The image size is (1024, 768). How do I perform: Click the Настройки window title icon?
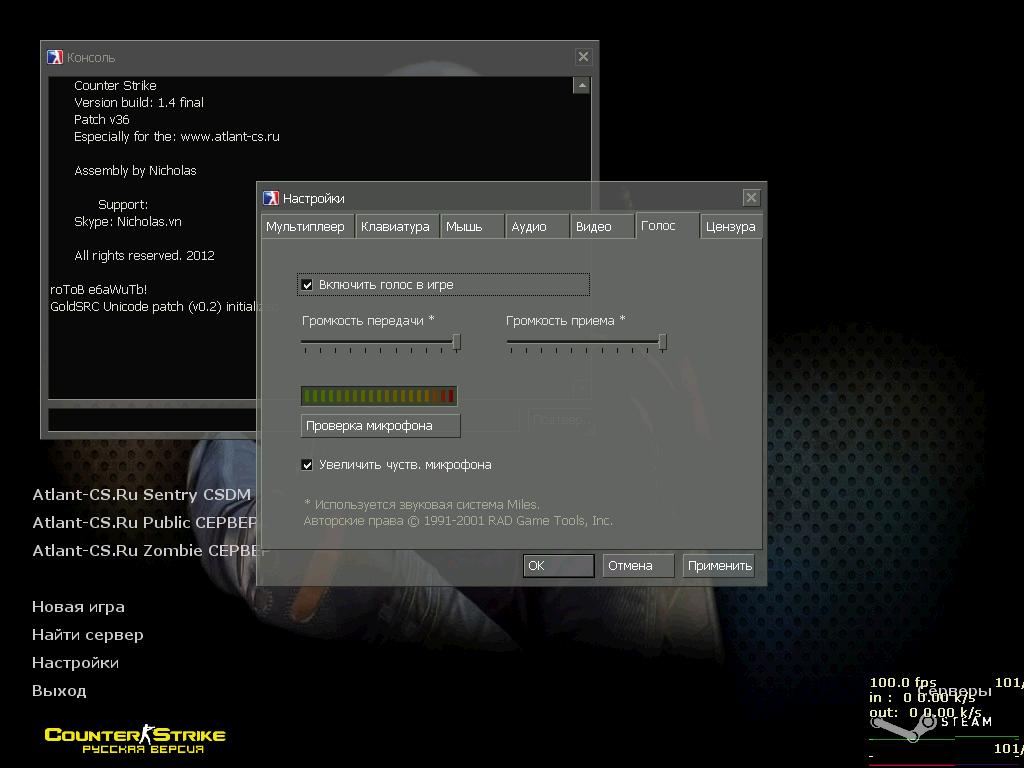click(x=271, y=198)
